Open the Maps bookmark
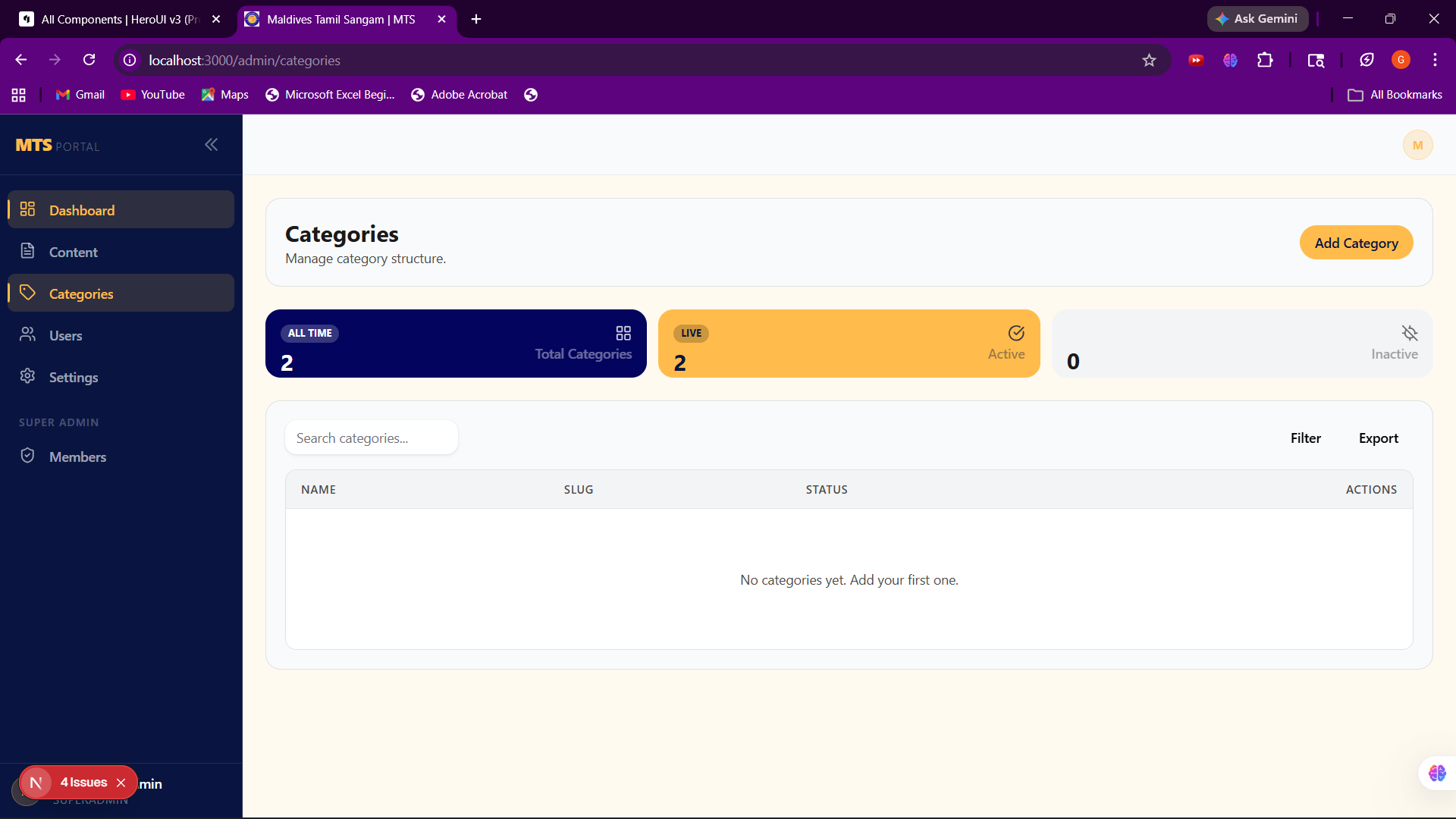 225,95
